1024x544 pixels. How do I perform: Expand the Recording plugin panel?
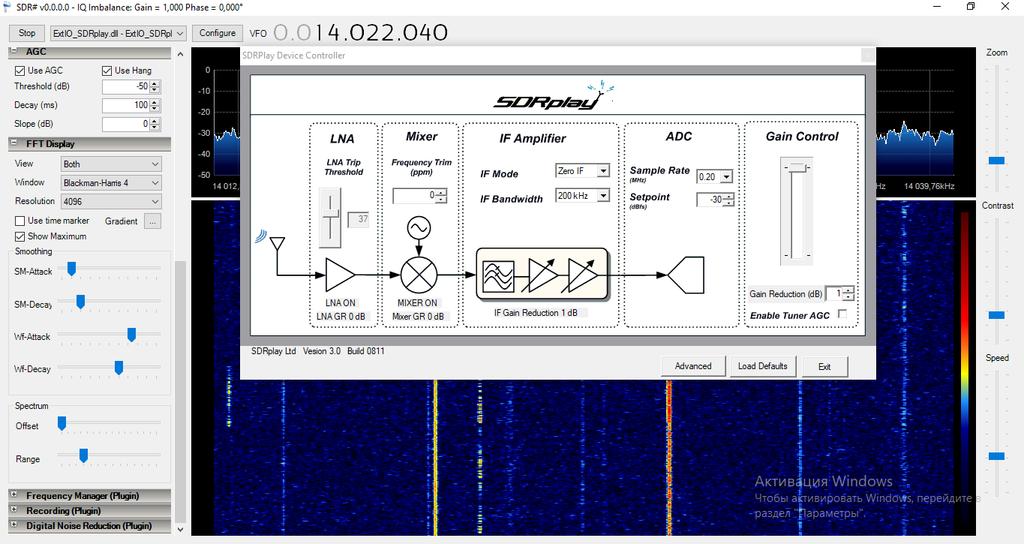click(x=14, y=510)
